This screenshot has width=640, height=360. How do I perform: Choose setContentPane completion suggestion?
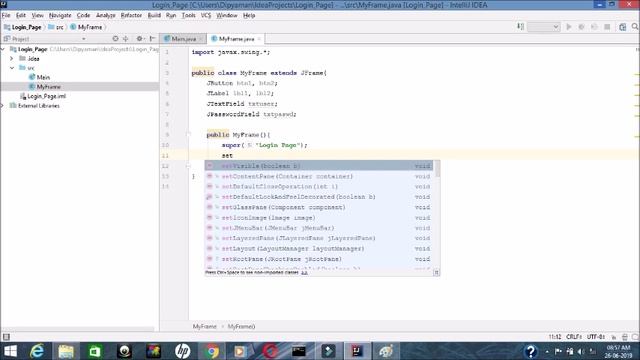tap(319, 176)
